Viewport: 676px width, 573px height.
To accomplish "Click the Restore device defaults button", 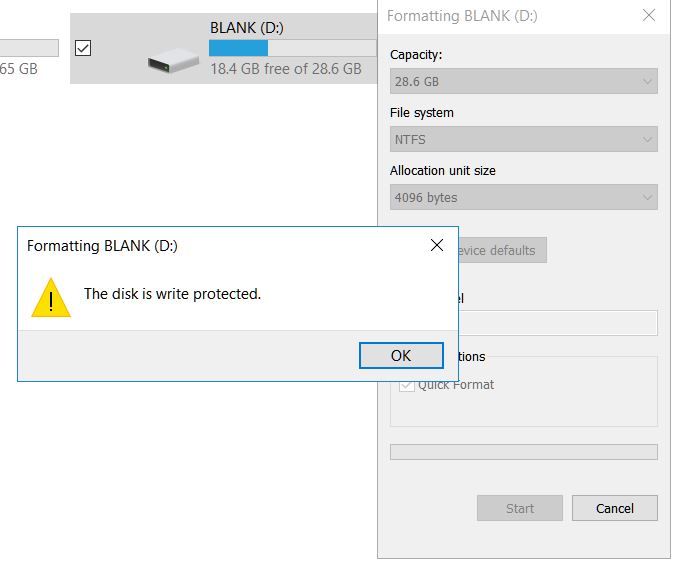I will coord(503,250).
